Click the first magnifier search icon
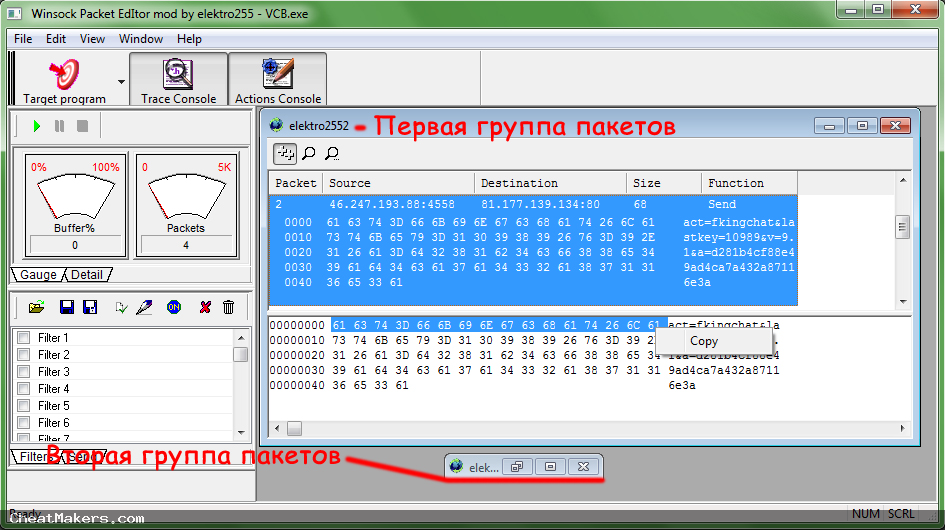The width and height of the screenshot is (945, 530). [309, 153]
